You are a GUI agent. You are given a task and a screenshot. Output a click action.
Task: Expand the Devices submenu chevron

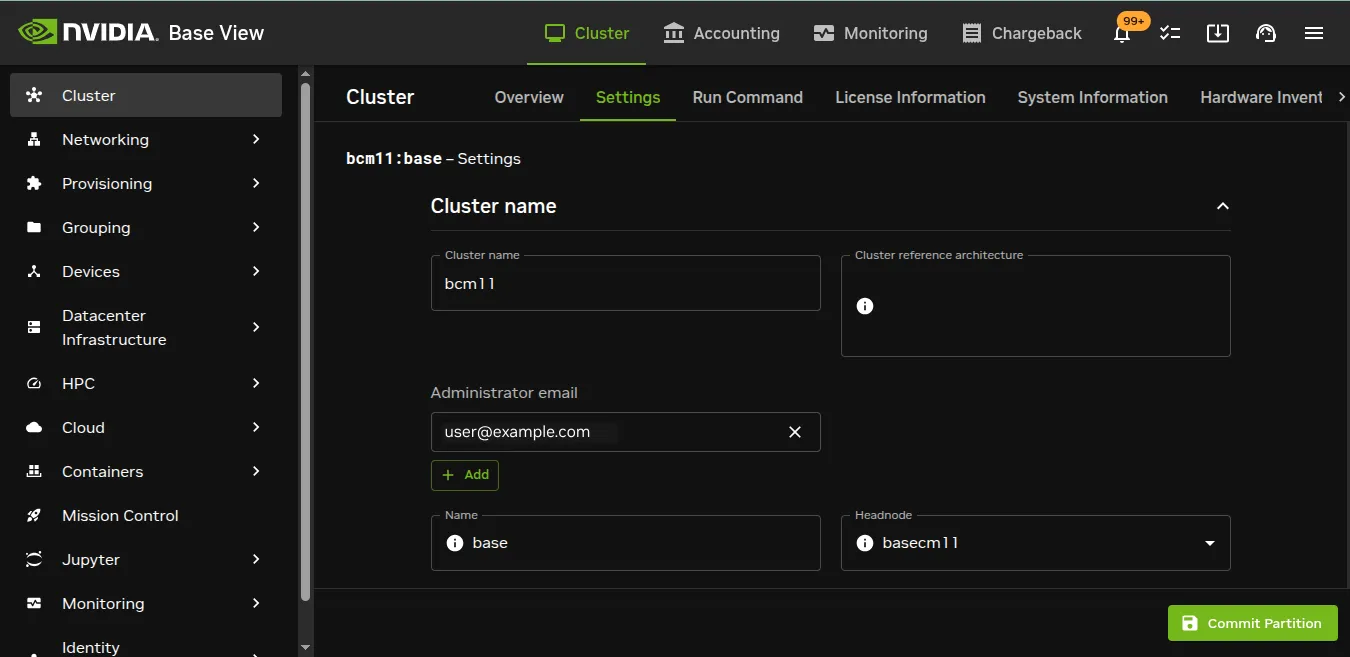pos(256,271)
